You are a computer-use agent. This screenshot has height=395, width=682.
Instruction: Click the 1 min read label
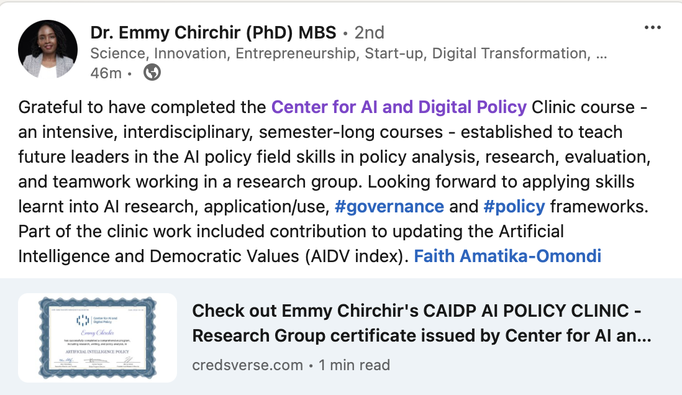[354, 365]
